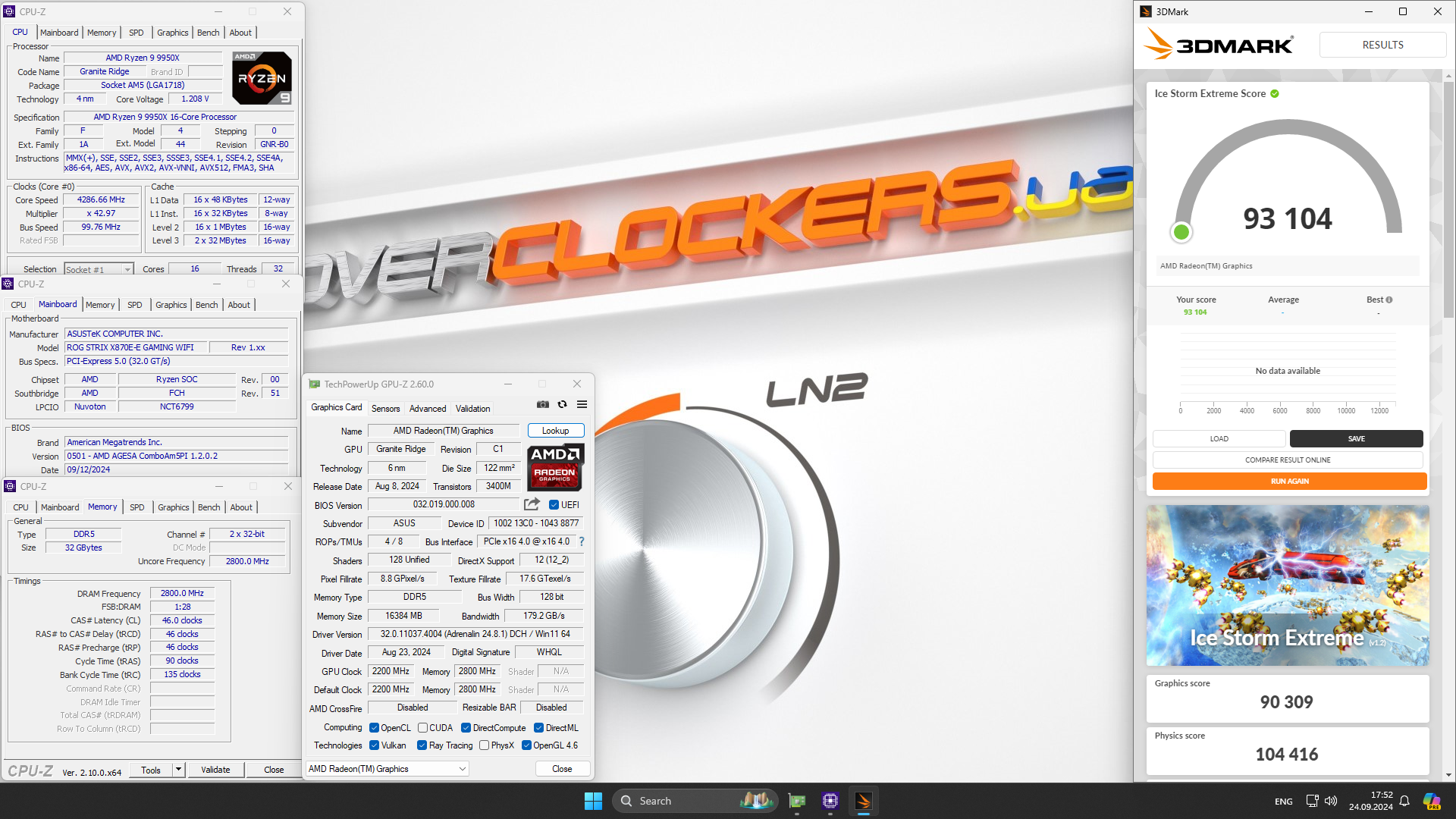Open the Tools dropdown arrow in CPU-Z

[x=178, y=770]
